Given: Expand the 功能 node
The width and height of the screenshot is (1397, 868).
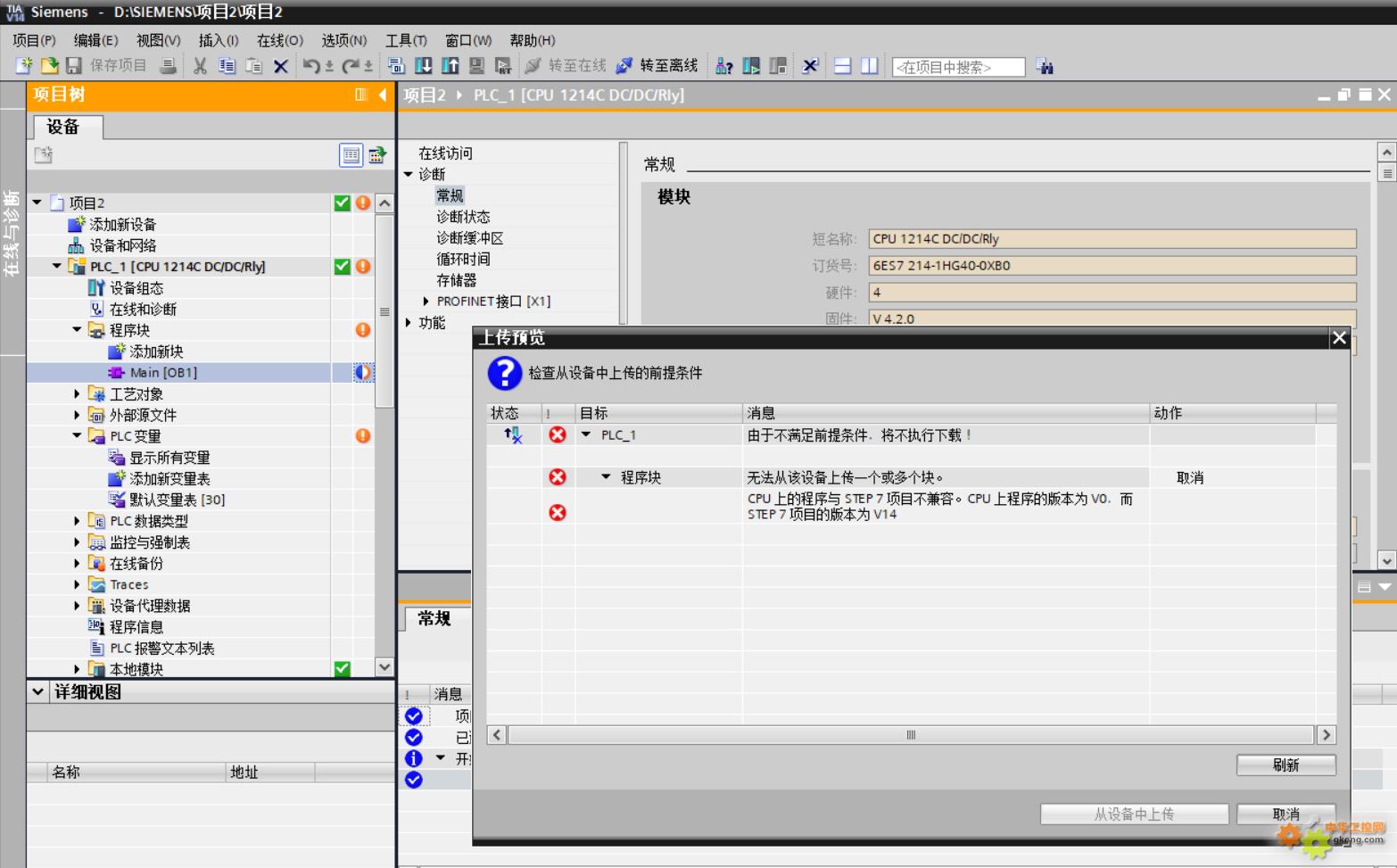Looking at the screenshot, I should point(409,323).
